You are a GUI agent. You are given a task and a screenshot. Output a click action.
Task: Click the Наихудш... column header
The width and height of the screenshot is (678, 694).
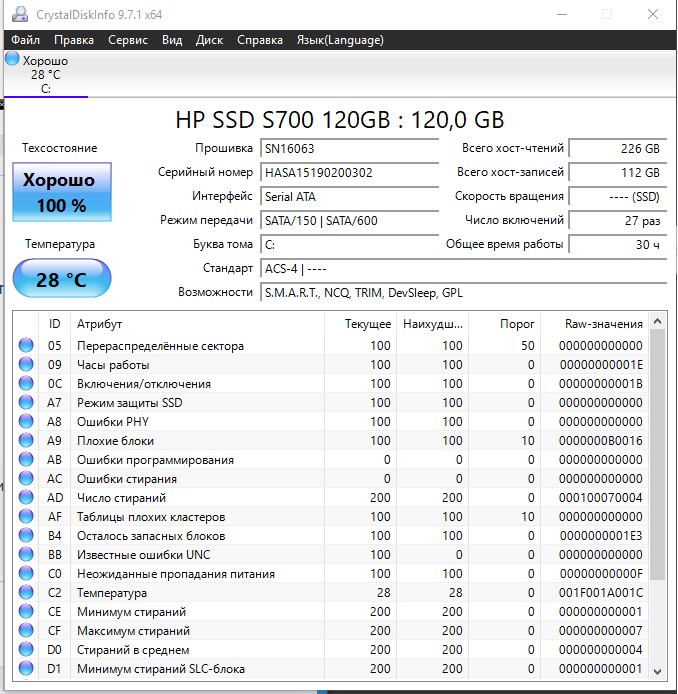pos(432,324)
